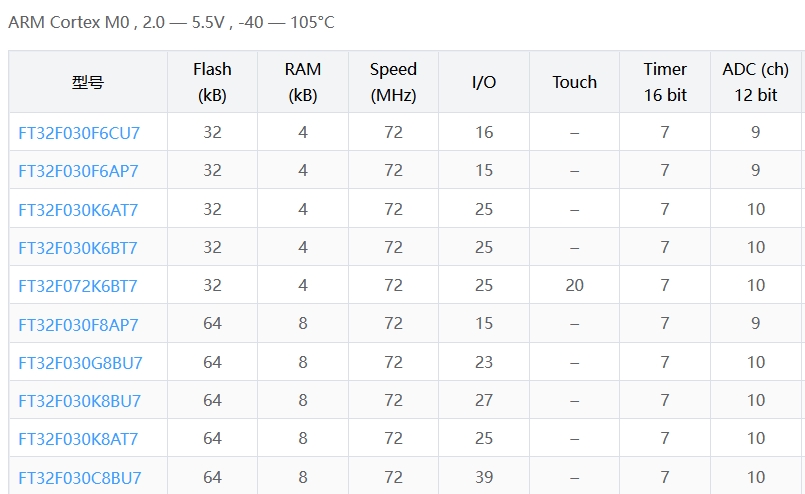The width and height of the screenshot is (805, 494).
Task: Select the RAM (kB) column header
Action: (303, 82)
